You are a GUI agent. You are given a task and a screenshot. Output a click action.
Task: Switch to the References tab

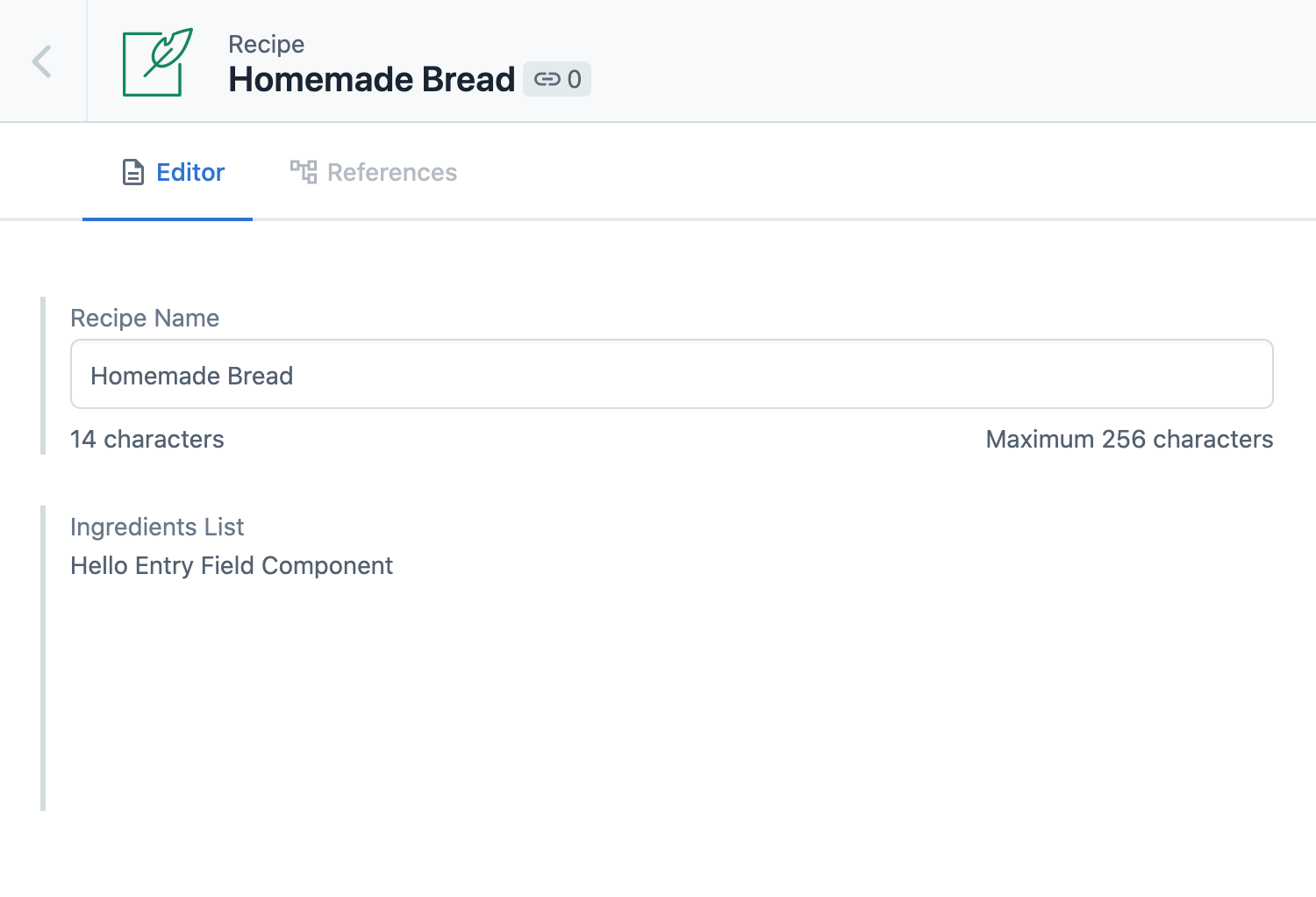click(x=374, y=172)
